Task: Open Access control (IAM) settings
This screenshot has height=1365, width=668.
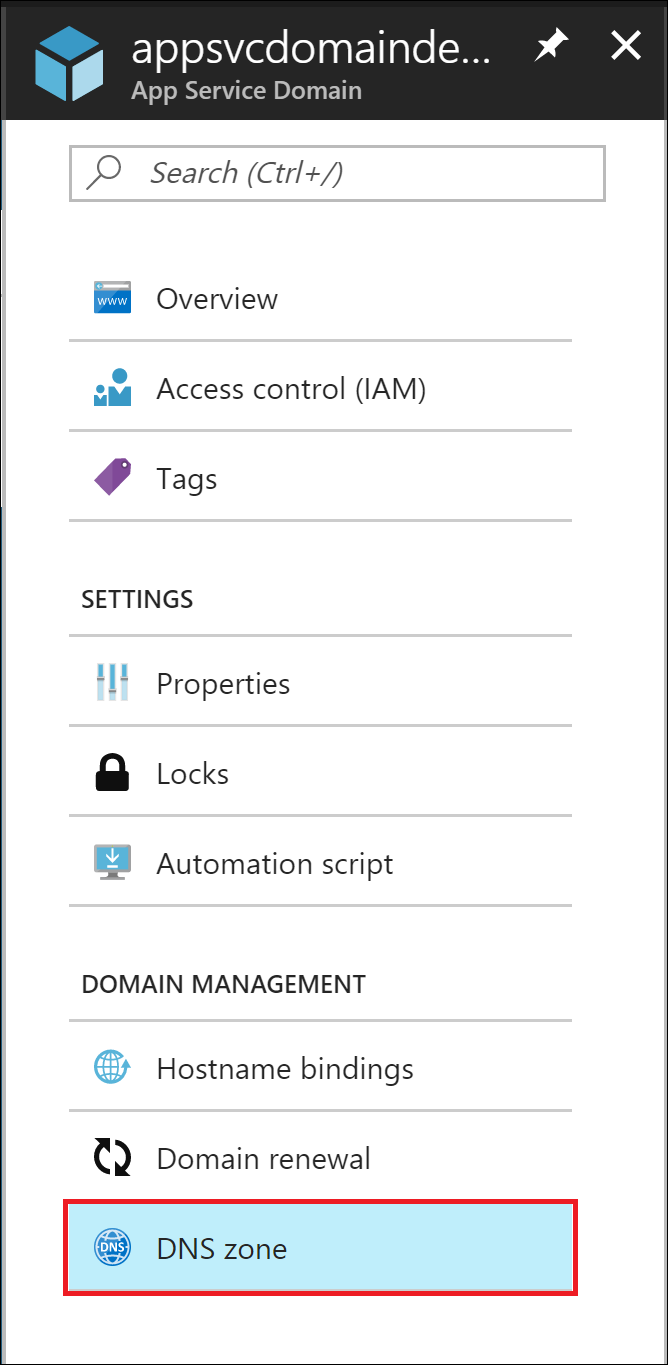Action: tap(291, 388)
